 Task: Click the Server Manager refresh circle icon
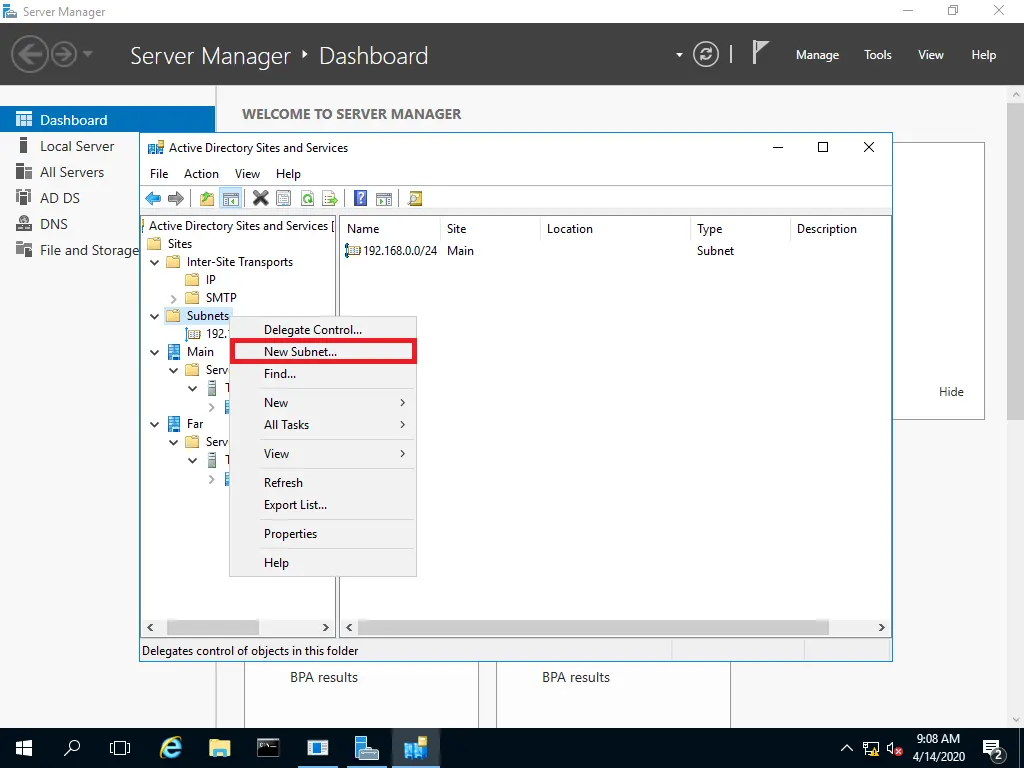[706, 54]
